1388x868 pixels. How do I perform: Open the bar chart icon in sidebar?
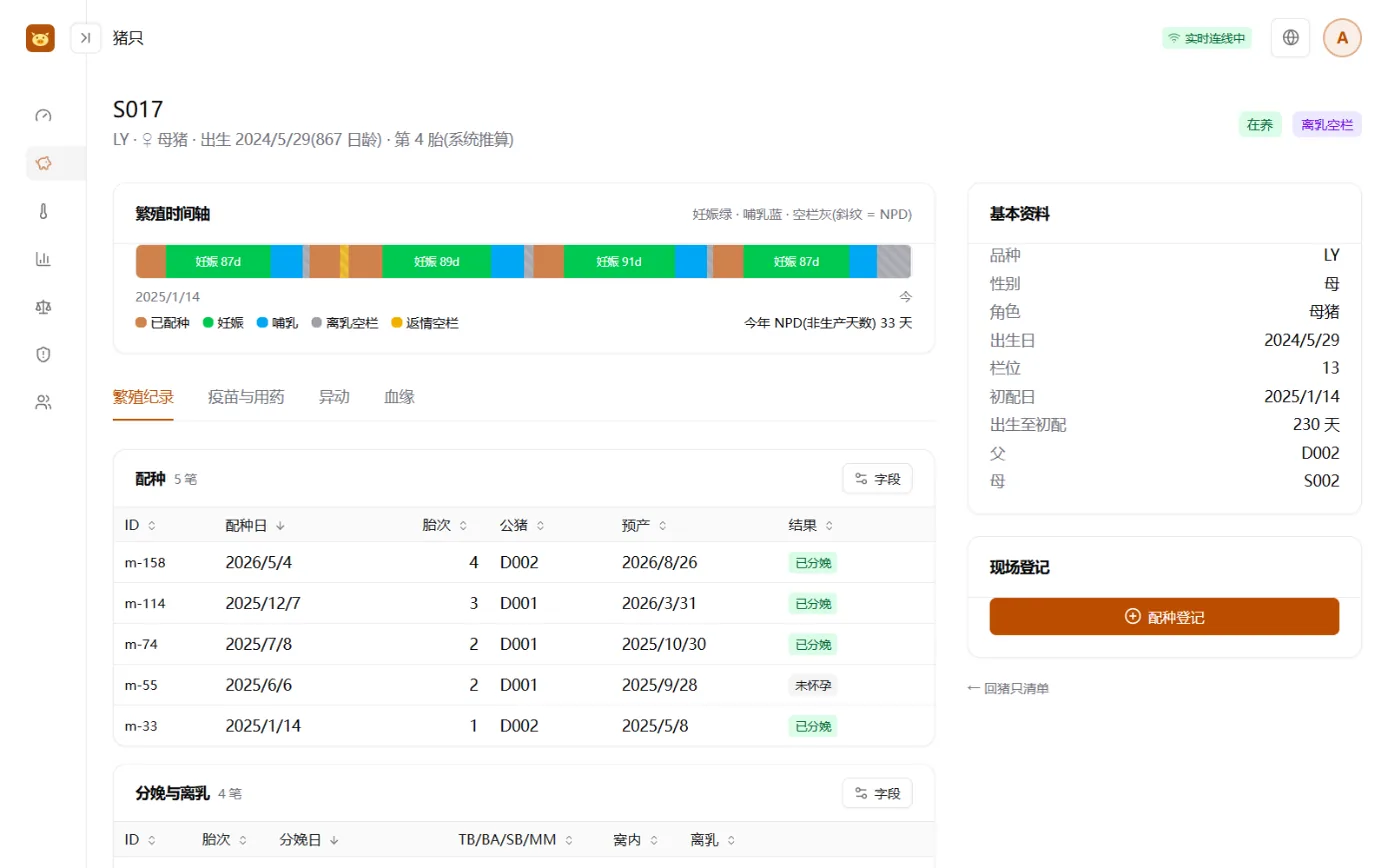(x=43, y=259)
